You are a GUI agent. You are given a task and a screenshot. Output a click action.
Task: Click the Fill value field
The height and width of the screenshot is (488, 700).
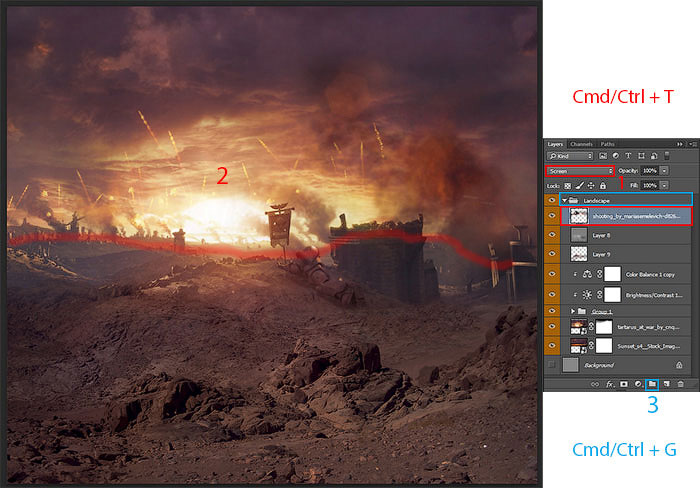(x=650, y=185)
